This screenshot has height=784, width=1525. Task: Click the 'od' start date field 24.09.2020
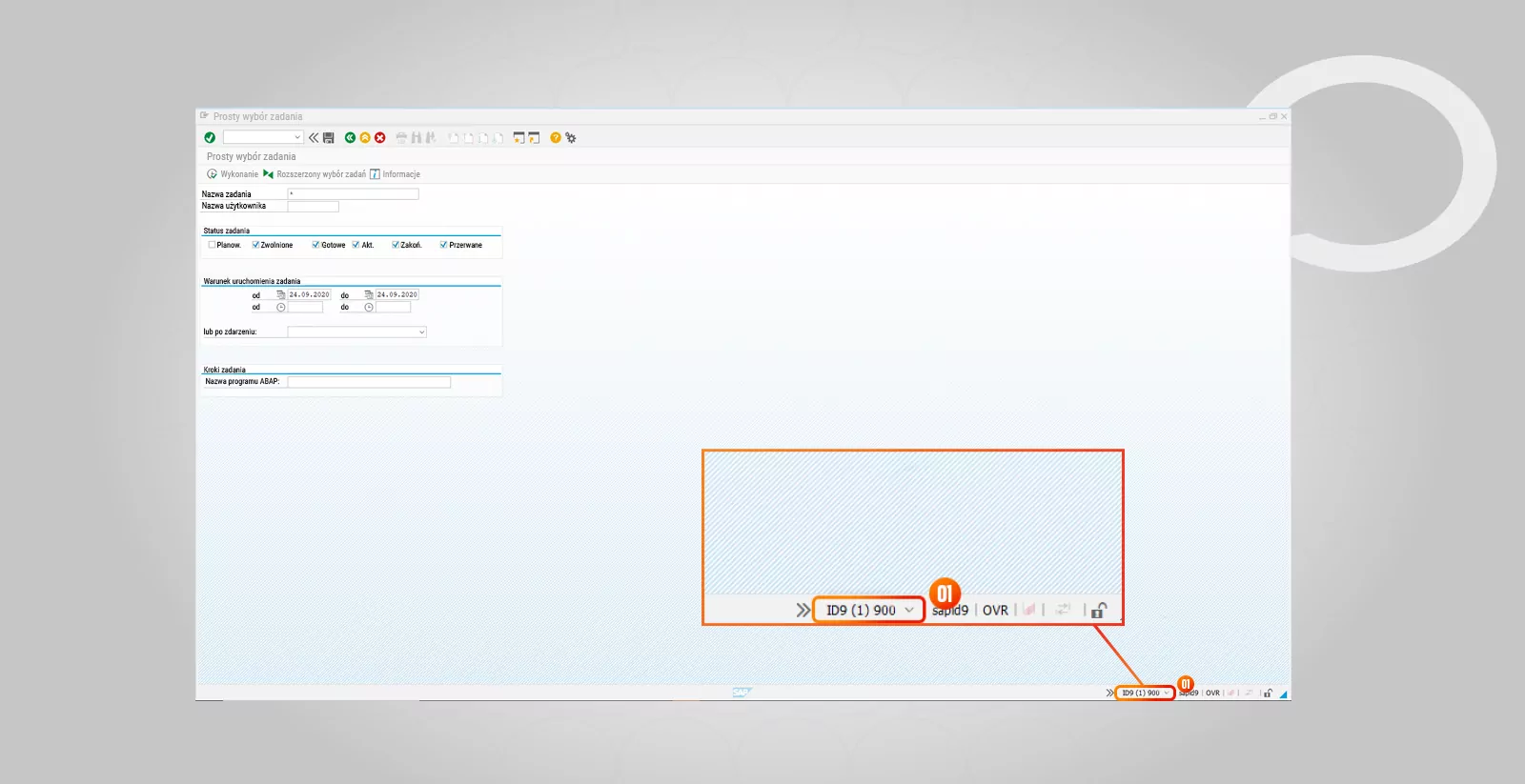pos(309,295)
